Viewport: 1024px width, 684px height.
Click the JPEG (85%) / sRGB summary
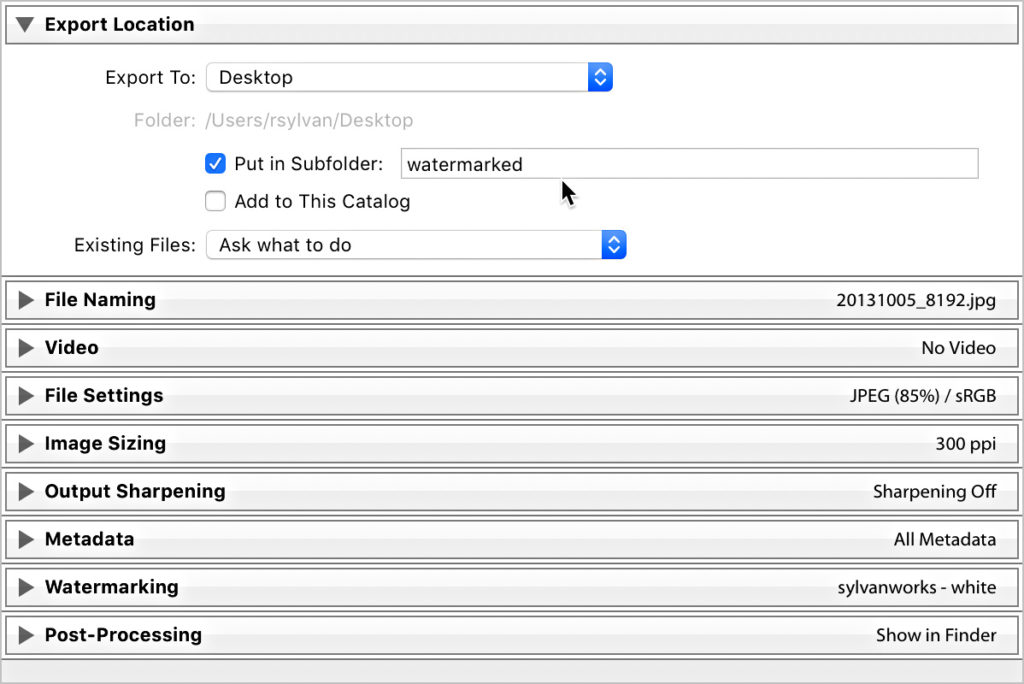click(923, 396)
